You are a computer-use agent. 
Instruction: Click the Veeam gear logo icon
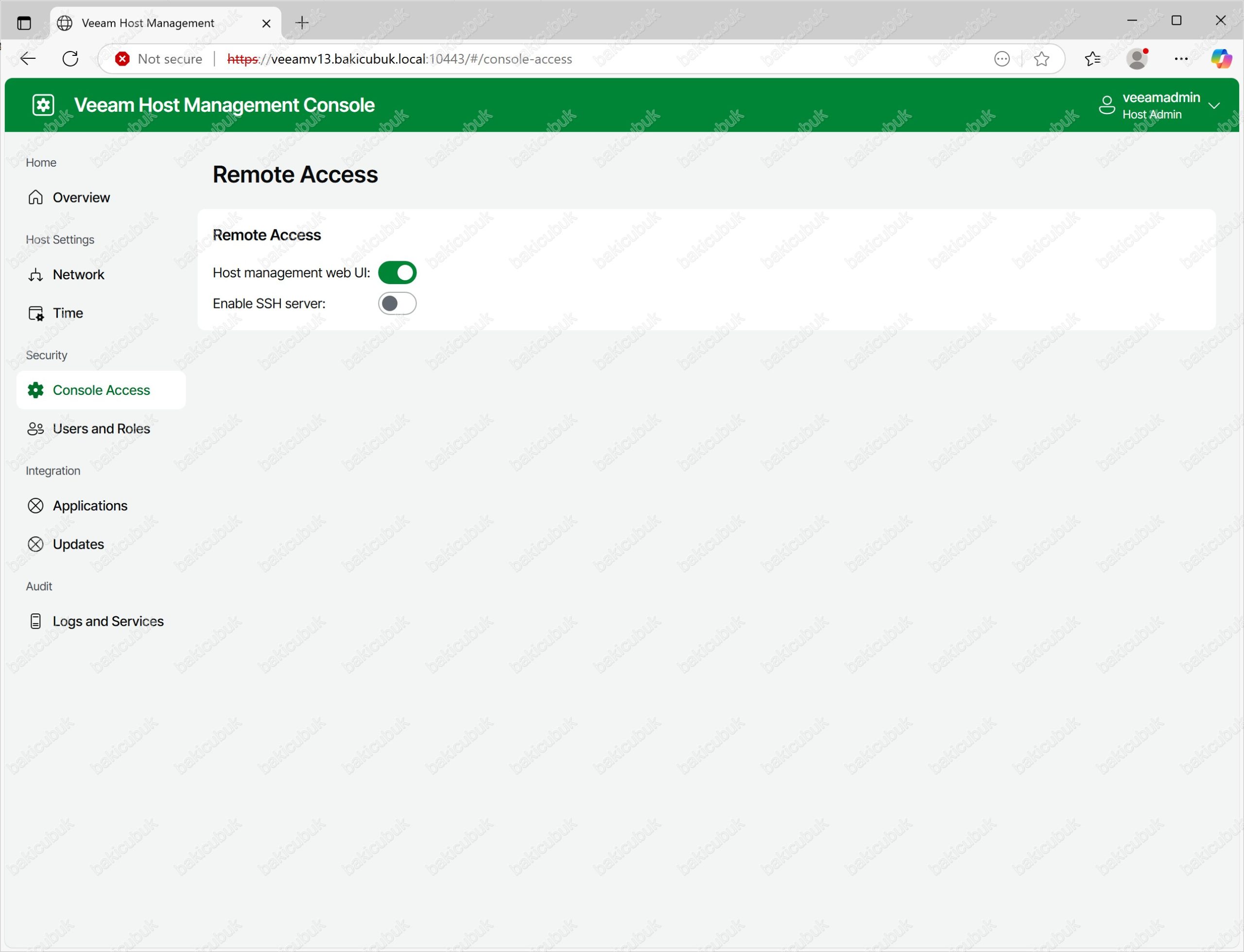pyautogui.click(x=44, y=105)
